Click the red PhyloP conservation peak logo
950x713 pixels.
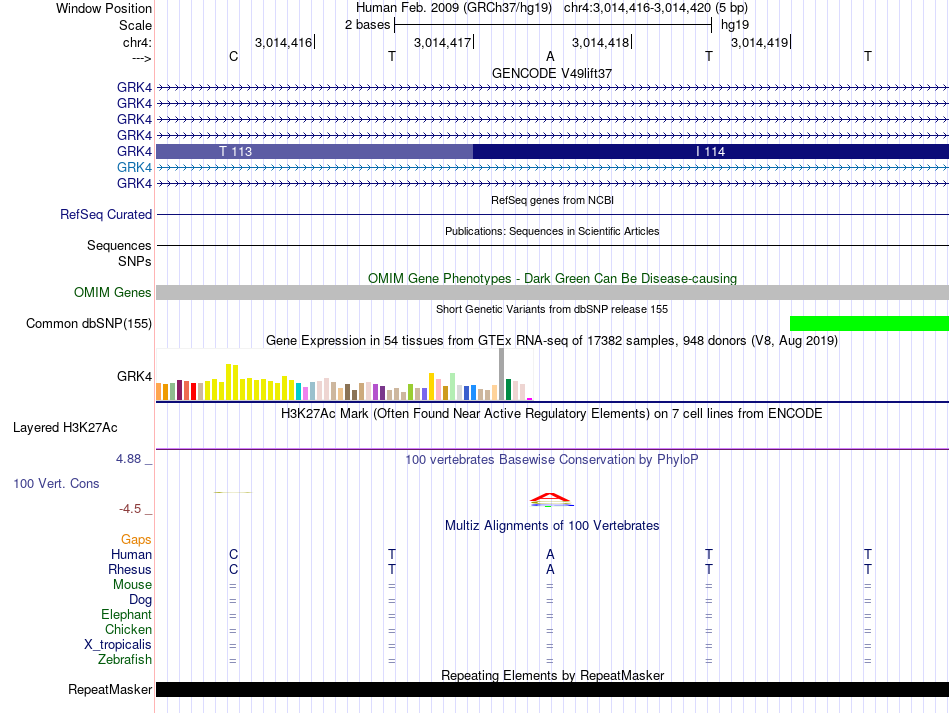pos(551,499)
